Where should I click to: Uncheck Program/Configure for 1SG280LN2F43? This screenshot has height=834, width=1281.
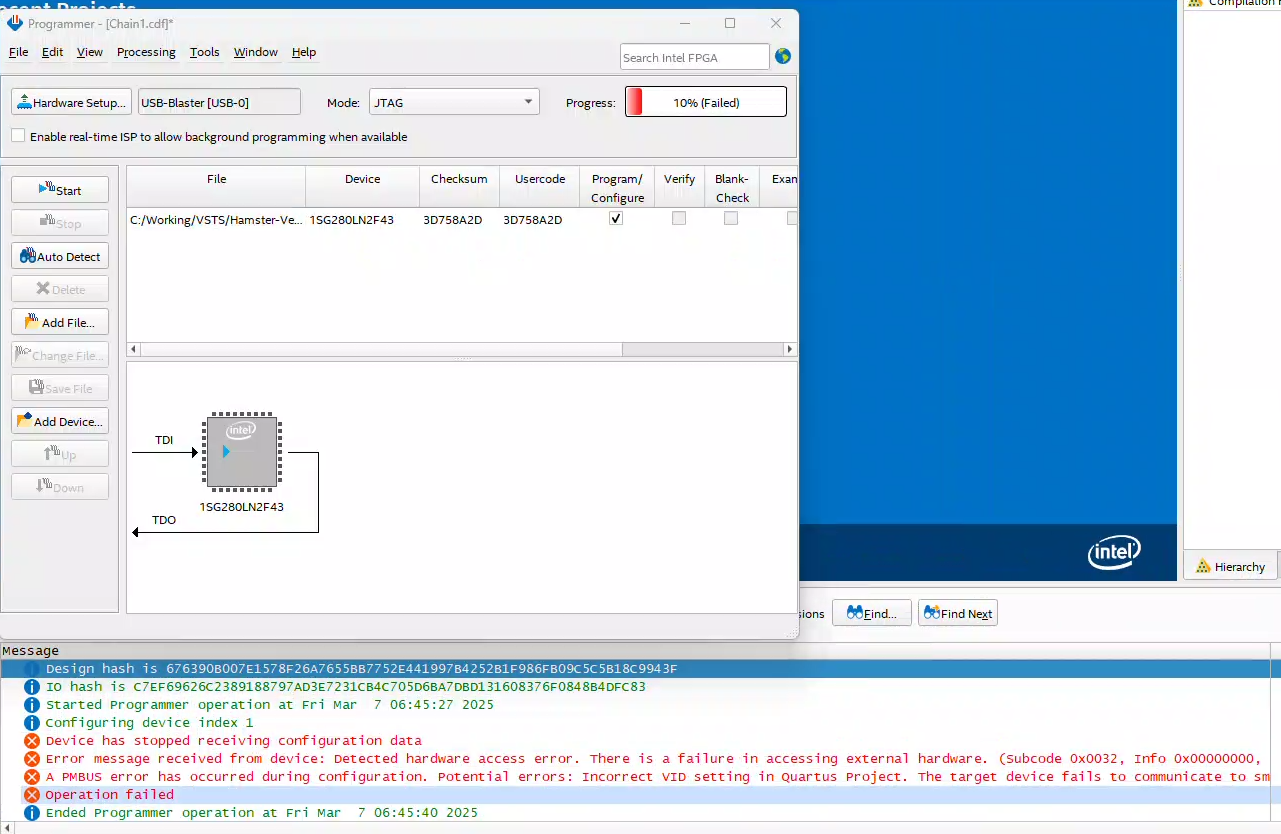pos(616,218)
